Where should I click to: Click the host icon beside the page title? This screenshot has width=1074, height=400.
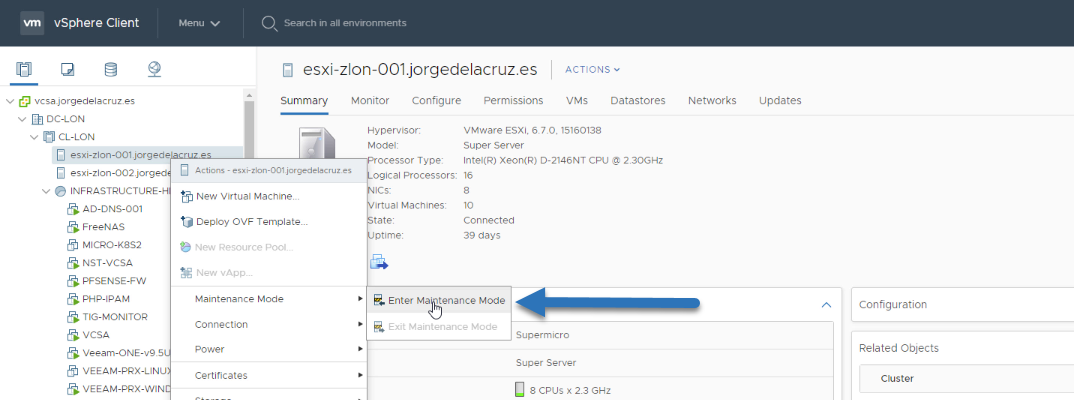pyautogui.click(x=288, y=70)
